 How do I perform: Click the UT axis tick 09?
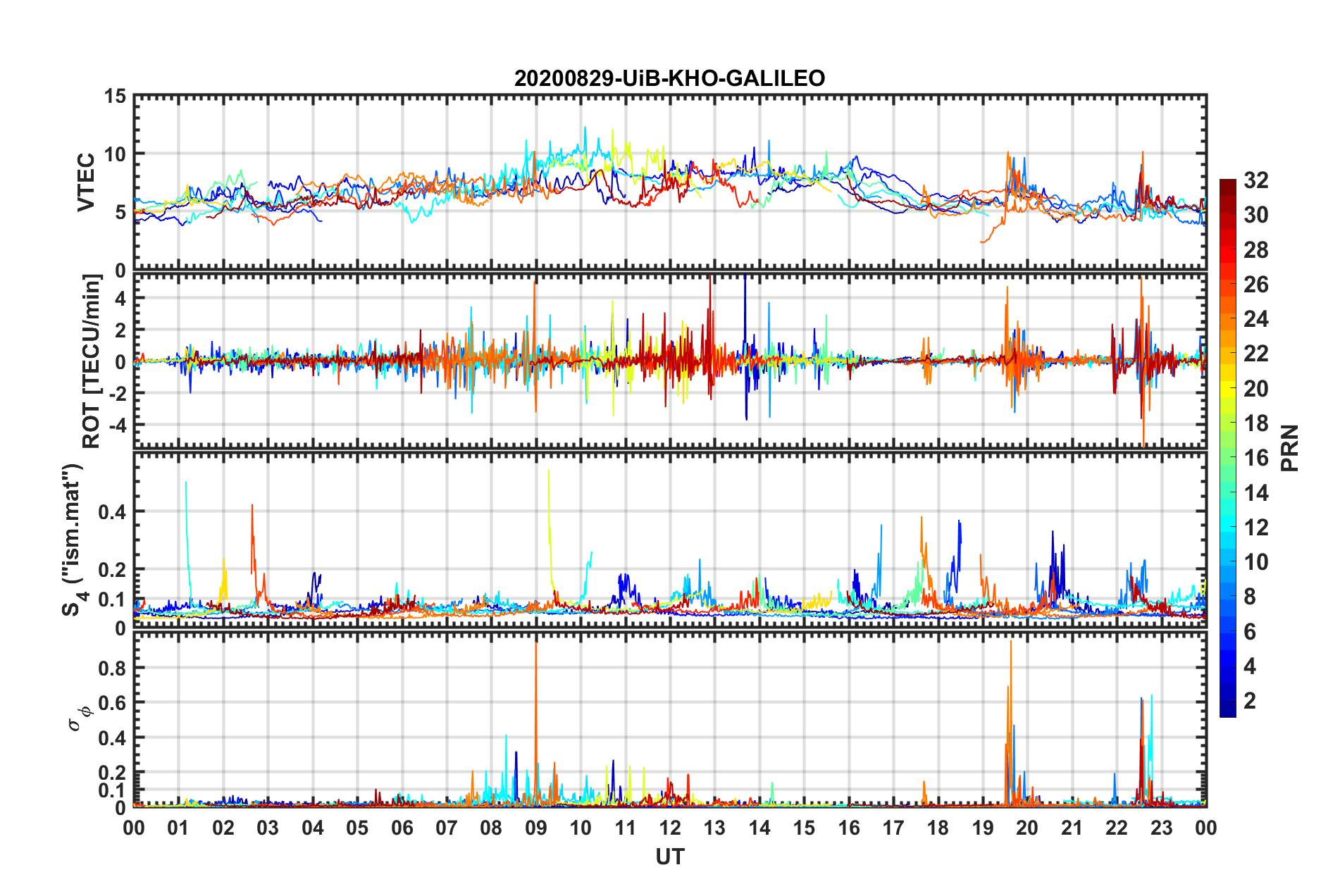(536, 828)
